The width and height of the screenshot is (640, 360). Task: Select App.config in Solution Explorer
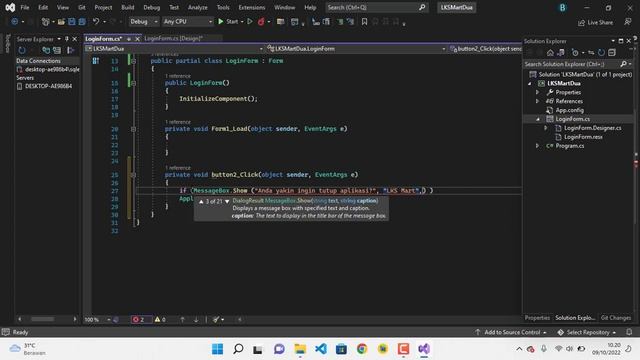pyautogui.click(x=569, y=110)
